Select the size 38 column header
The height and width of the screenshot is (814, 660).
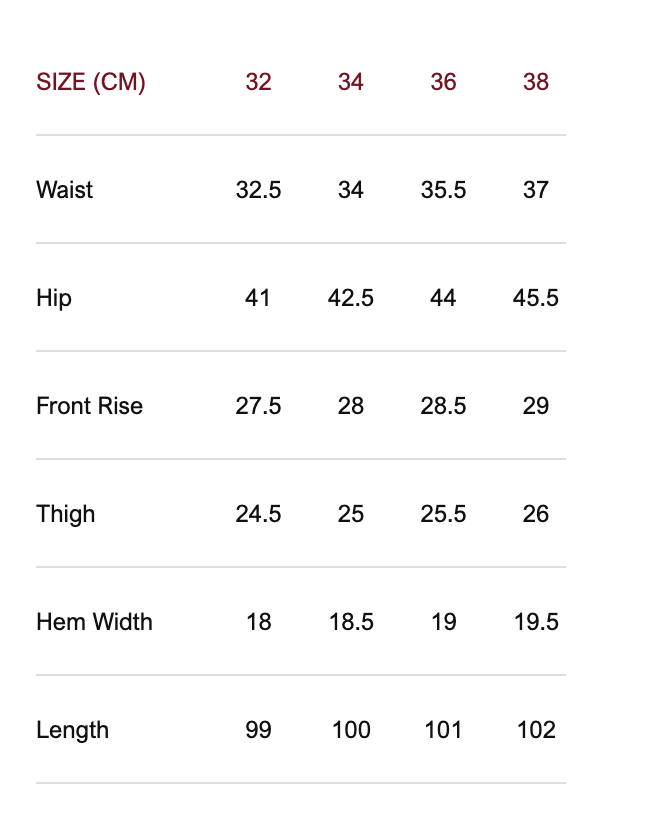click(x=536, y=82)
